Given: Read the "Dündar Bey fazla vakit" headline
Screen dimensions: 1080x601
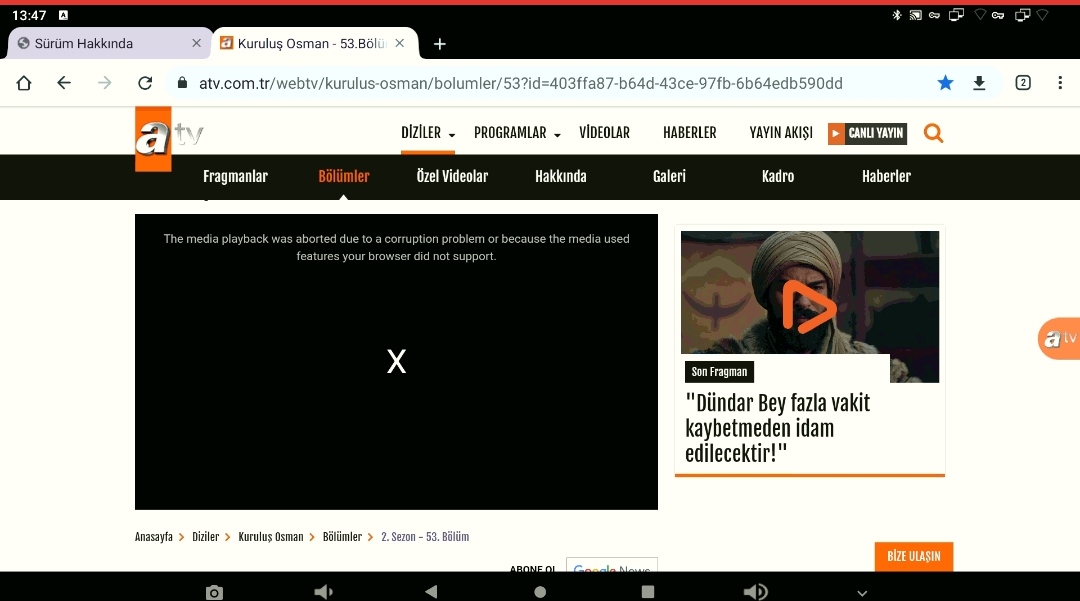Looking at the screenshot, I should (778, 428).
